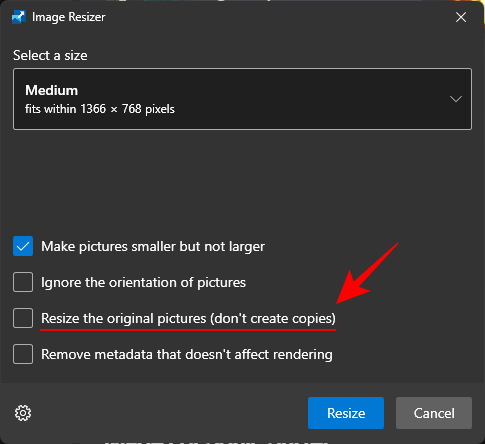Image resolution: width=485 pixels, height=444 pixels.
Task: Click the Resize button
Action: point(346,413)
